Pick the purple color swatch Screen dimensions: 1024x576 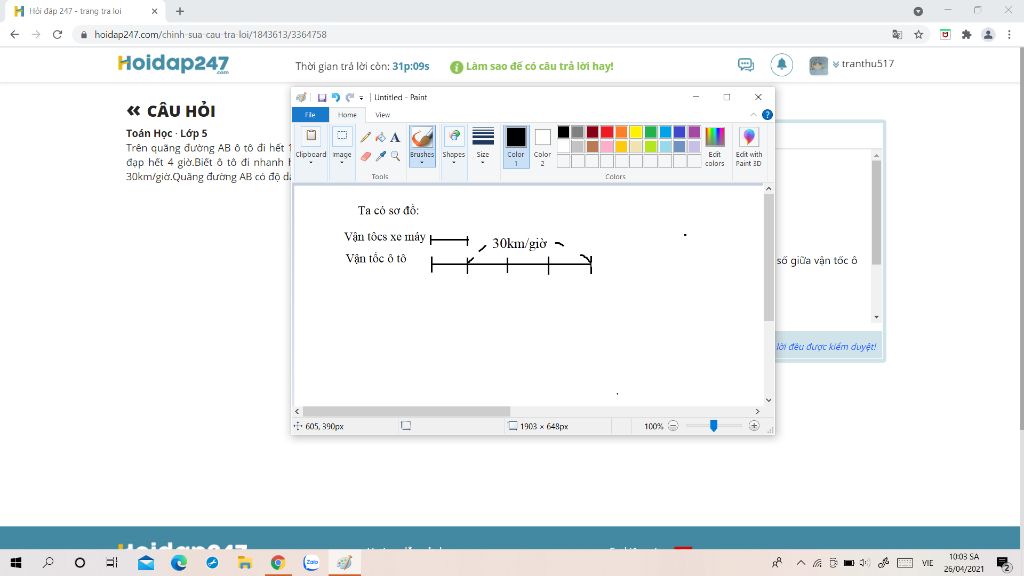(x=694, y=133)
